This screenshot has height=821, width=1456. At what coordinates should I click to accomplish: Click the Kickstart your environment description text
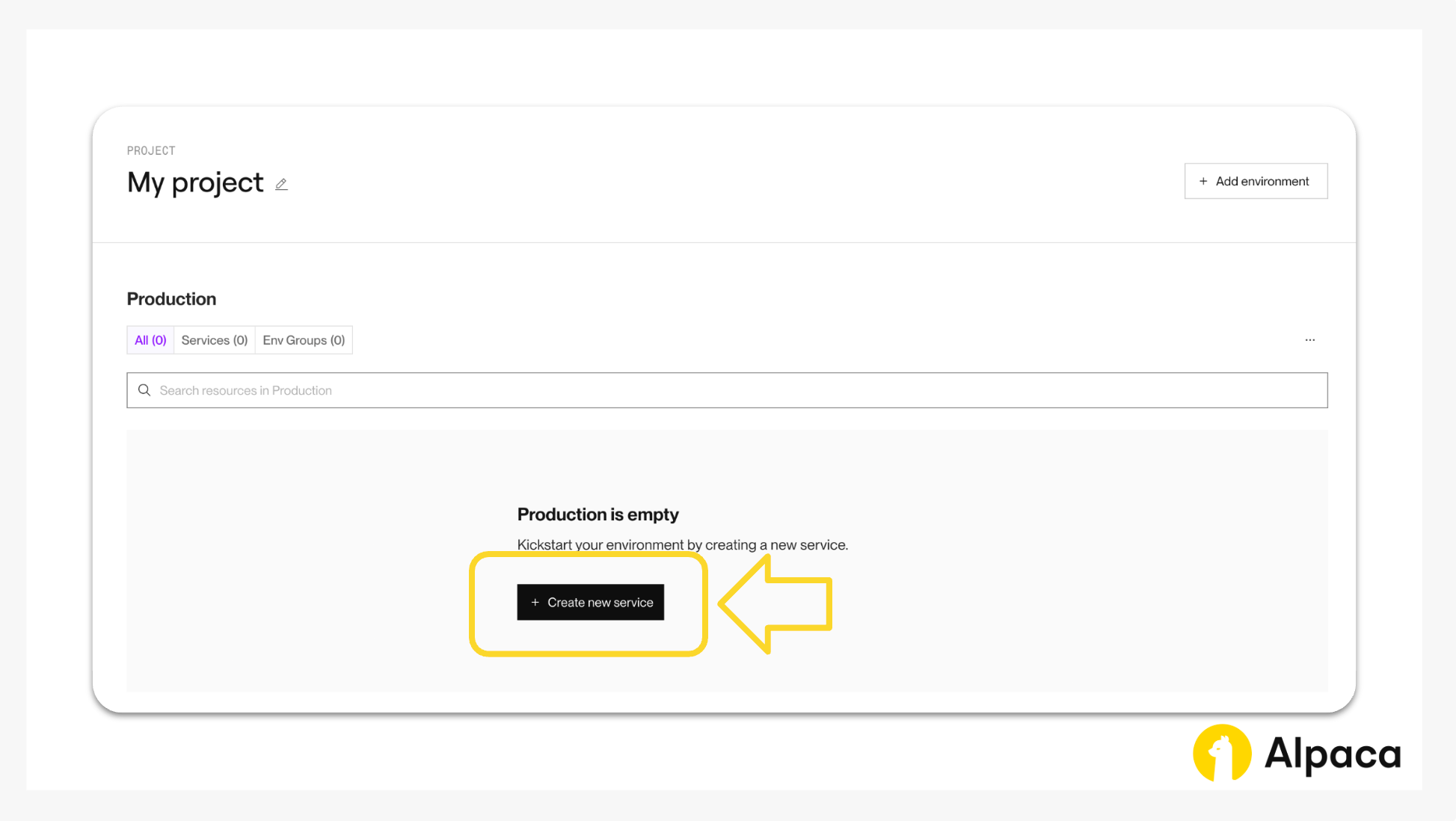pyautogui.click(x=682, y=545)
